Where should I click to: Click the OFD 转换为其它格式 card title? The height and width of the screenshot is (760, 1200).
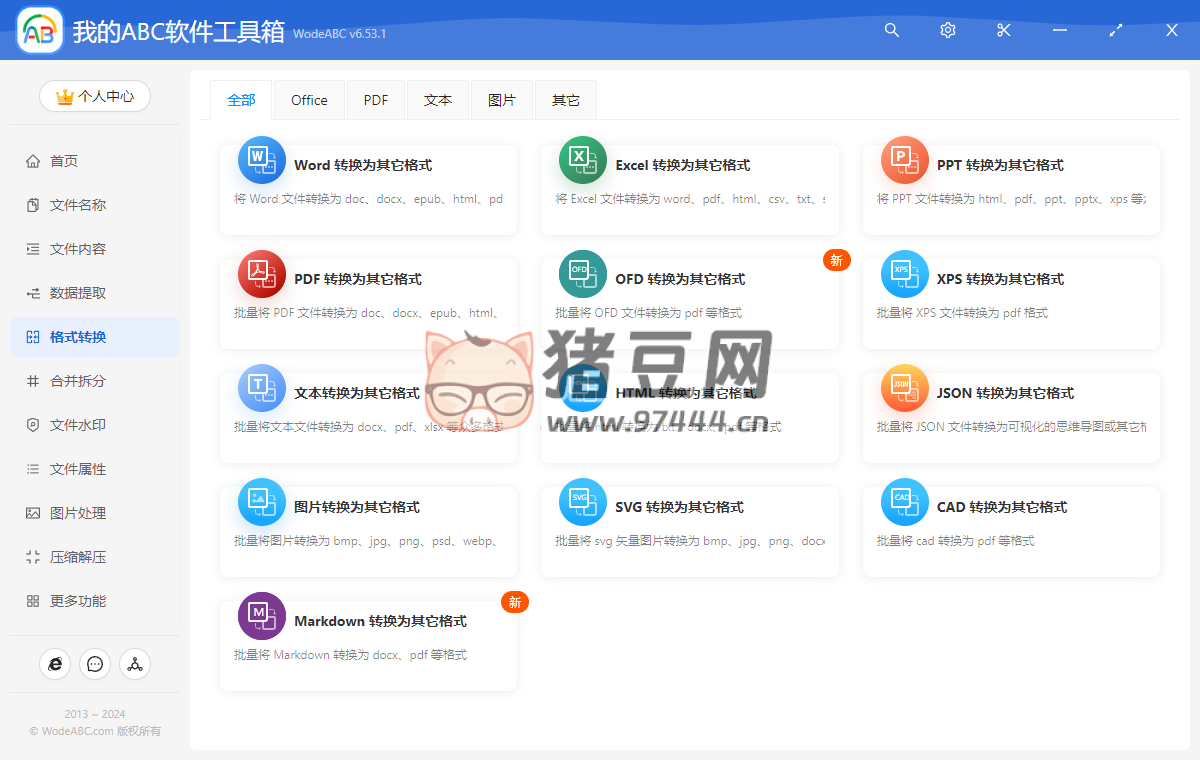(680, 279)
